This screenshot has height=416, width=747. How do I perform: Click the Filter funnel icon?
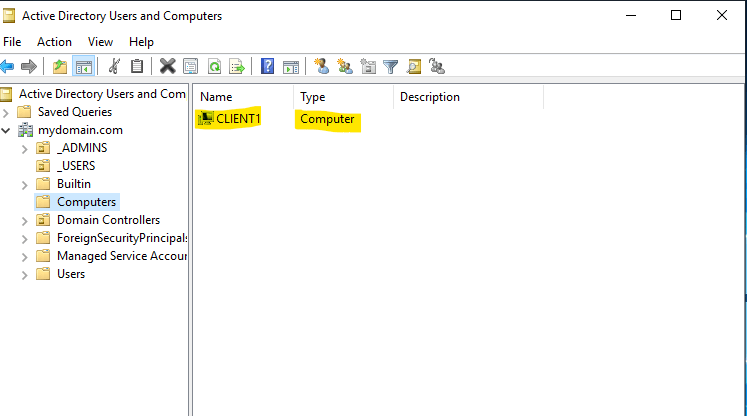pyautogui.click(x=390, y=67)
